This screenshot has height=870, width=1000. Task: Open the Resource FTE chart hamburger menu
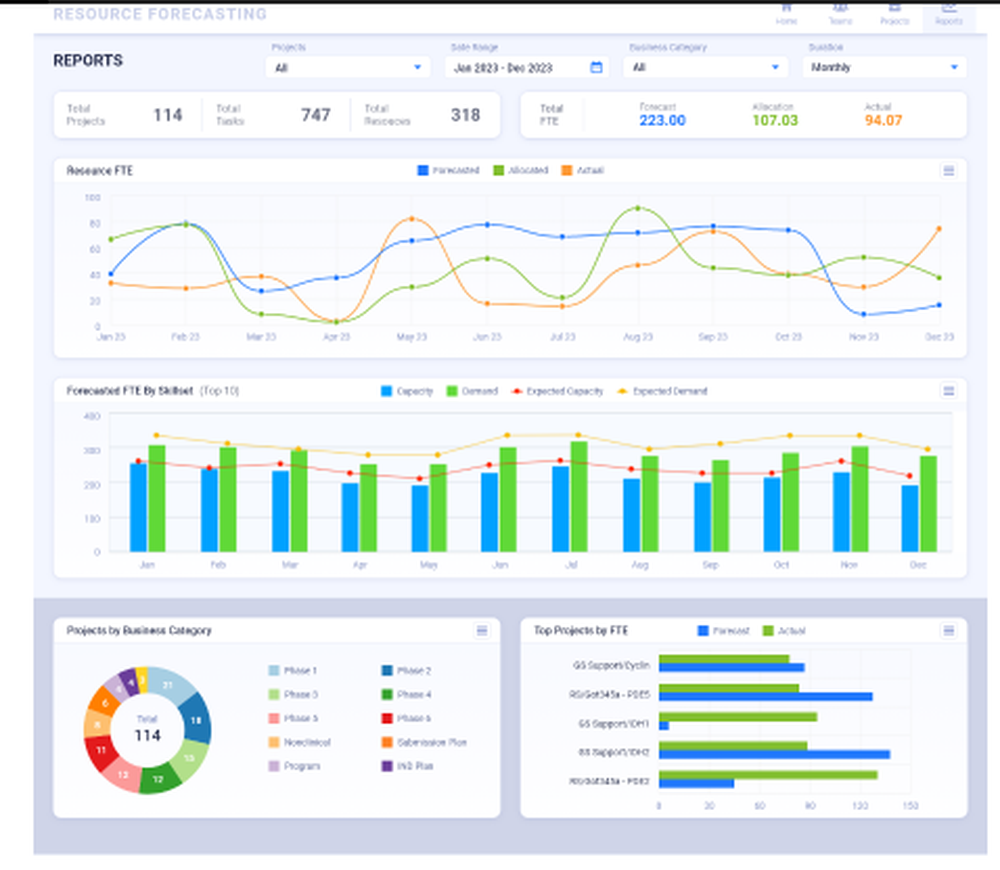click(948, 171)
